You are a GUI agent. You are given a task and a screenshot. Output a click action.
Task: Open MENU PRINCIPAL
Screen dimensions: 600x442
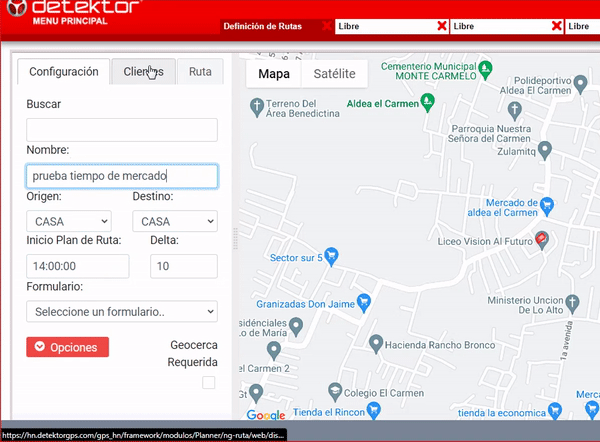pos(70,21)
